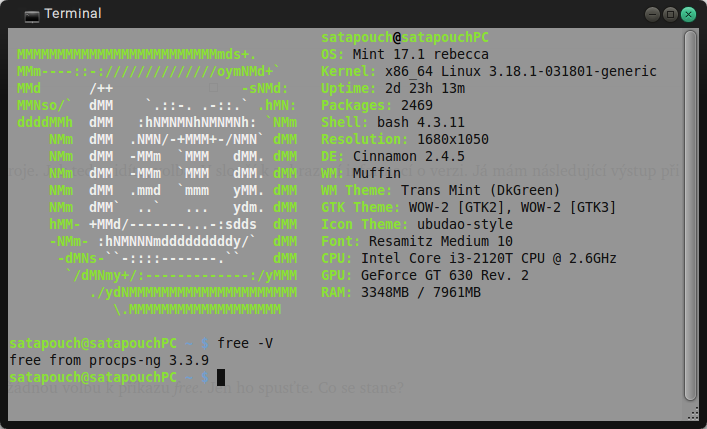Click WM Theme Trans Mint (DkGreen)
This screenshot has width=707, height=429.
click(441, 190)
